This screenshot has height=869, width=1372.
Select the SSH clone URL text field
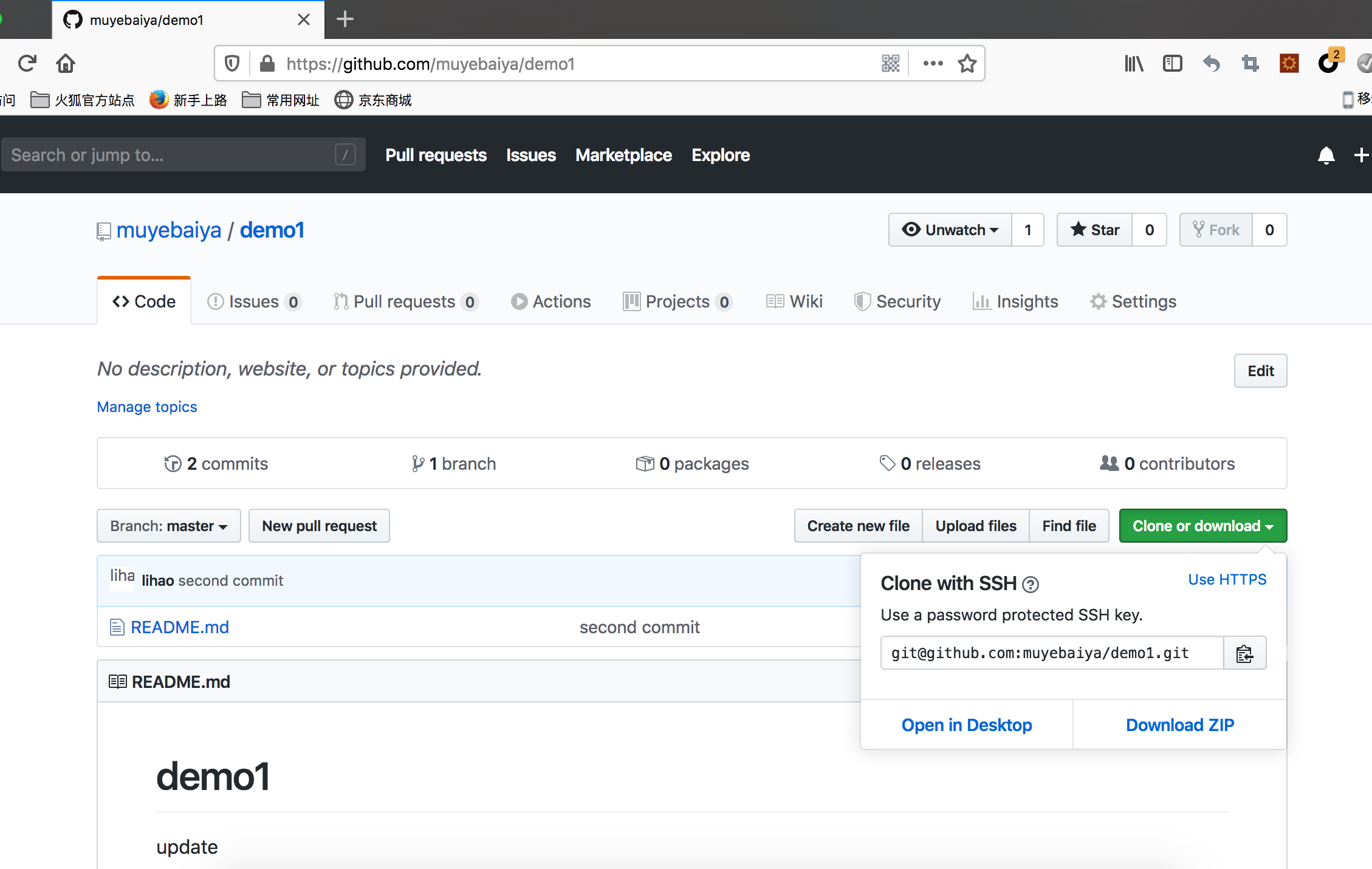pyautogui.click(x=1052, y=653)
